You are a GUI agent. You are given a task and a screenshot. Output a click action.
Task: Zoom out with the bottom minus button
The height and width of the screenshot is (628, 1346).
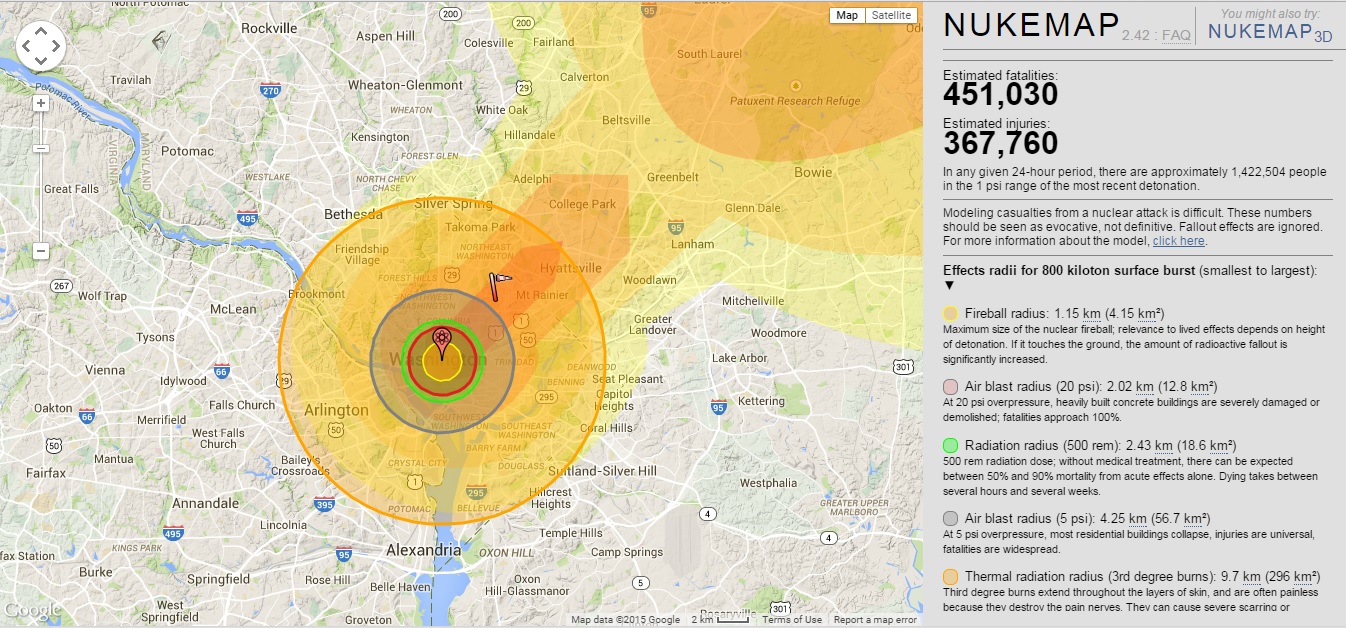(x=41, y=251)
